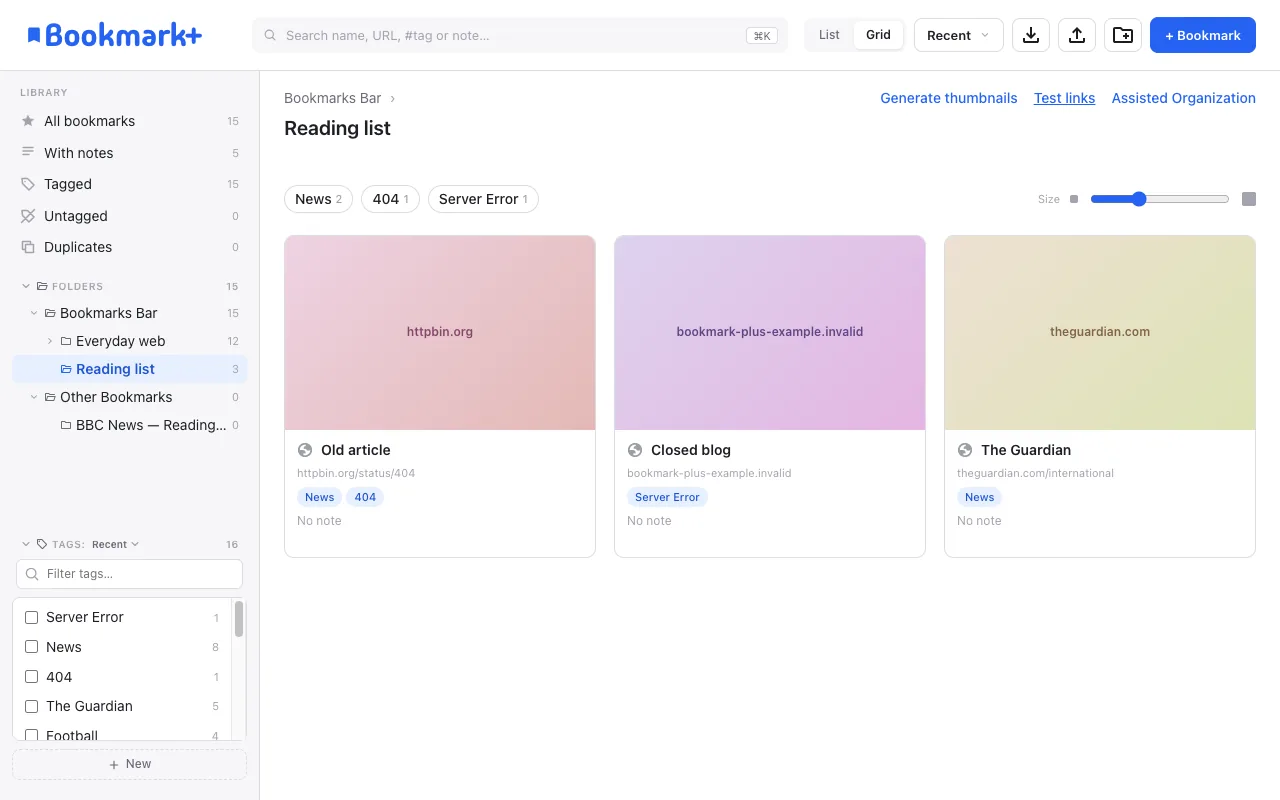Switch to List view
1280x800 pixels.
[x=829, y=35]
